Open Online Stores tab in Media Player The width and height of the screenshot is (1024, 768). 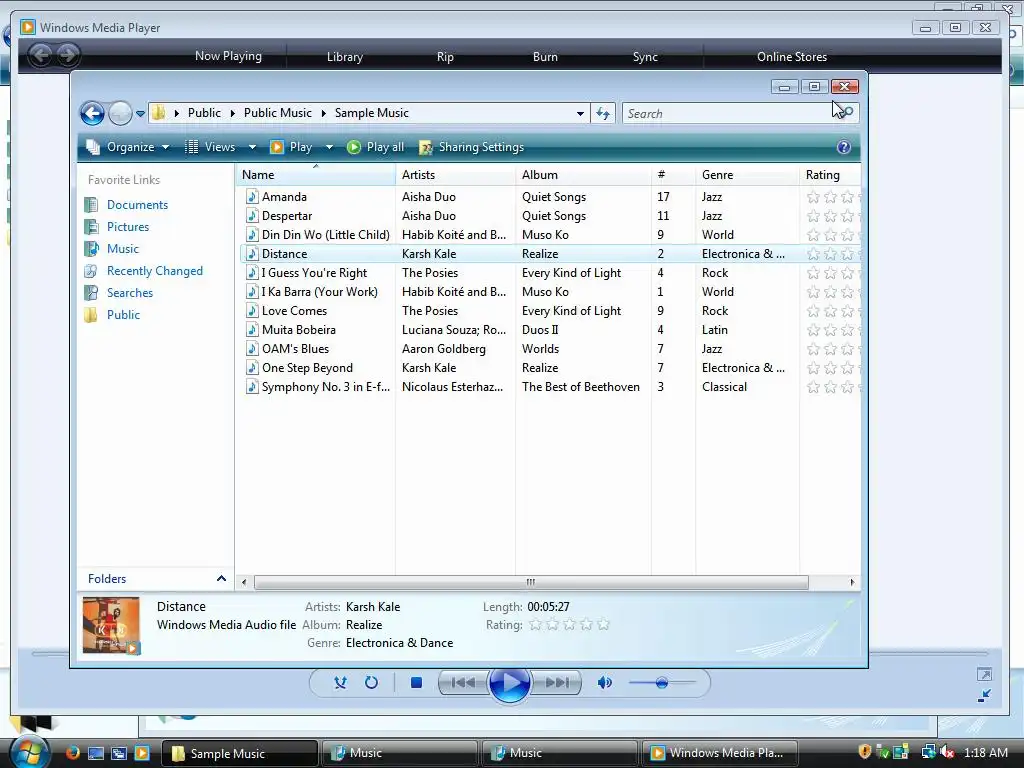[x=792, y=57]
